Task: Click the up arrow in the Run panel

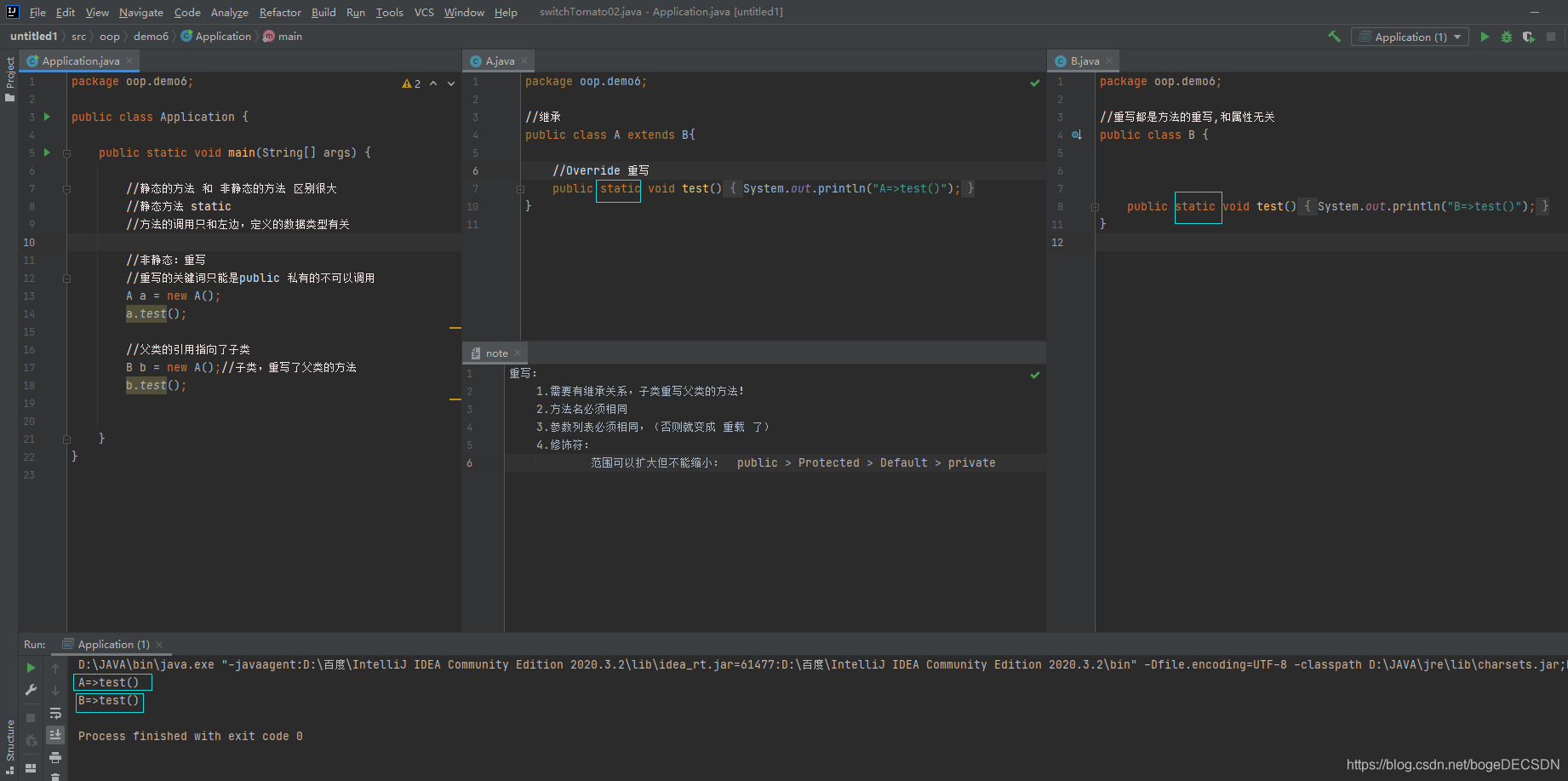Action: coord(55,668)
